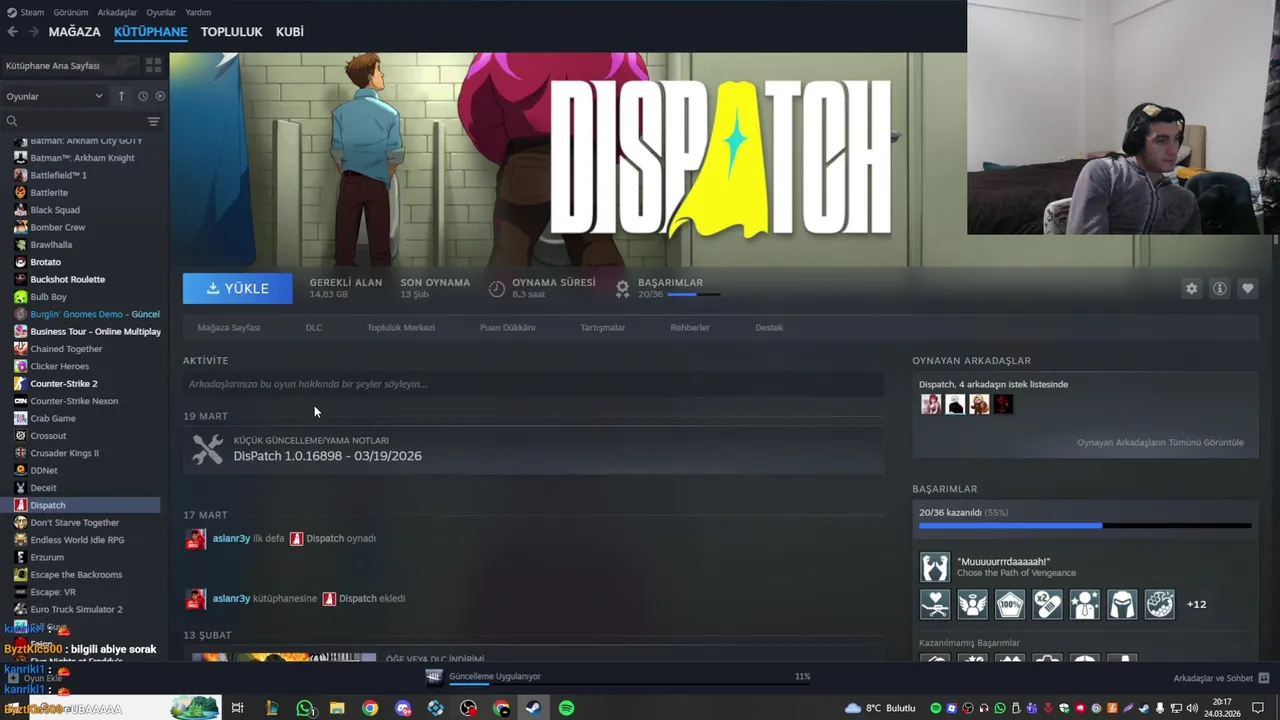Viewport: 1280px width, 720px height.
Task: Open the advanced filter icon beside the search box
Action: coord(153,121)
